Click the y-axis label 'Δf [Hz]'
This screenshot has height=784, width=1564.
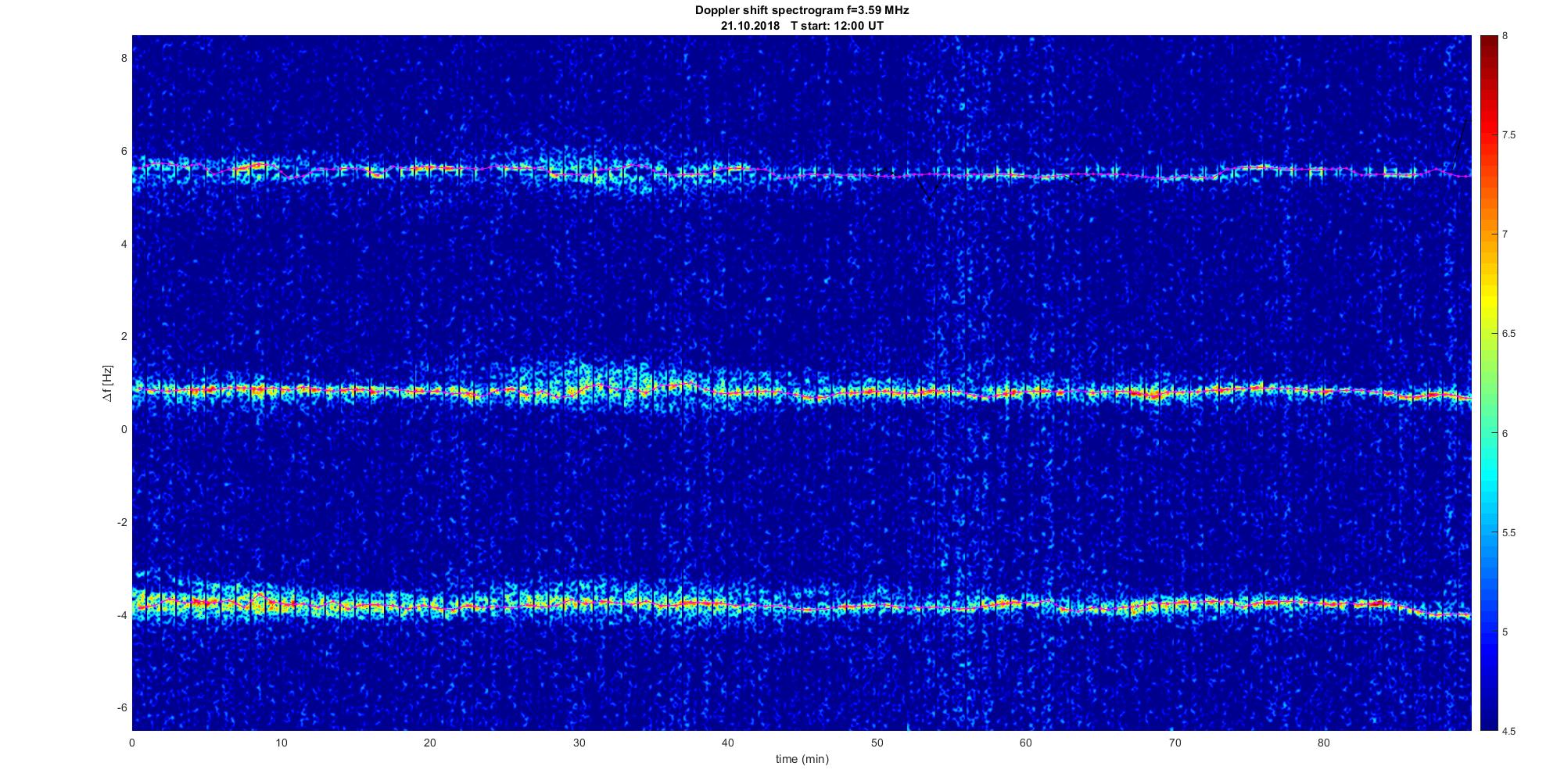[108, 383]
